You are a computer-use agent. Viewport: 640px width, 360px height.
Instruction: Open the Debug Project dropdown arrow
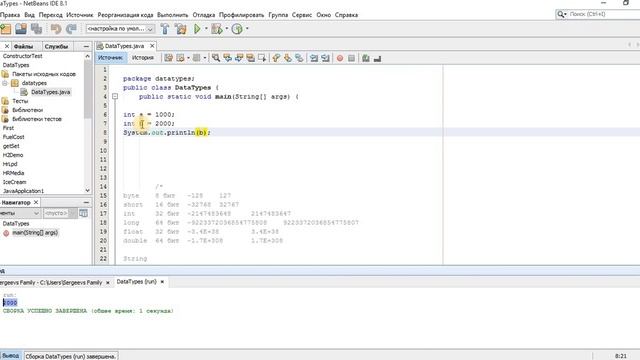click(x=227, y=29)
